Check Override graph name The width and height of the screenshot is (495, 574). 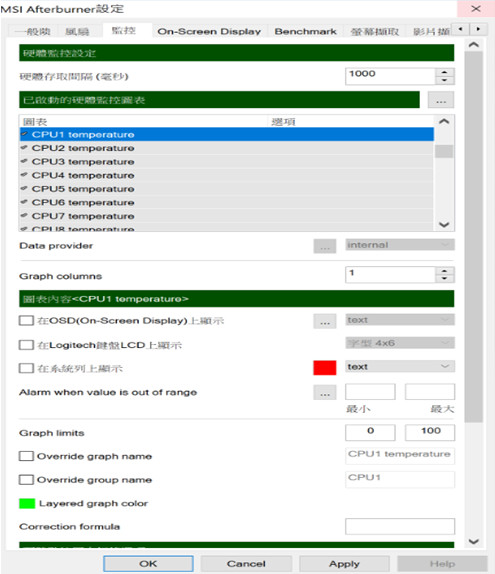pos(26,456)
